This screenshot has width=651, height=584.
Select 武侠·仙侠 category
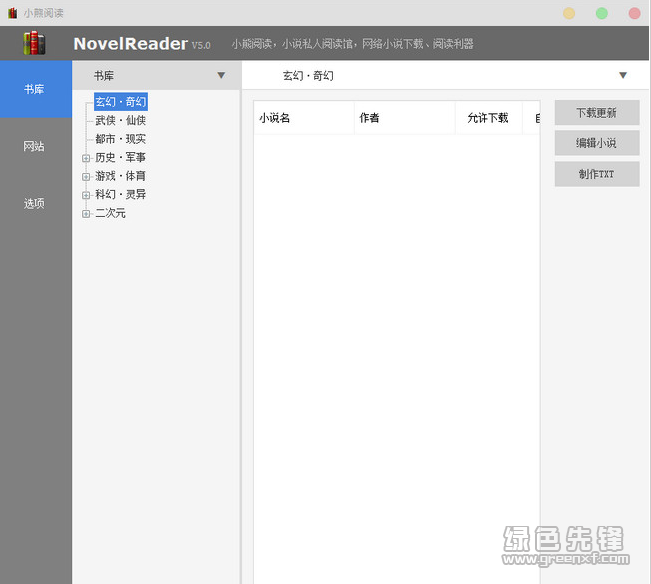[x=120, y=120]
